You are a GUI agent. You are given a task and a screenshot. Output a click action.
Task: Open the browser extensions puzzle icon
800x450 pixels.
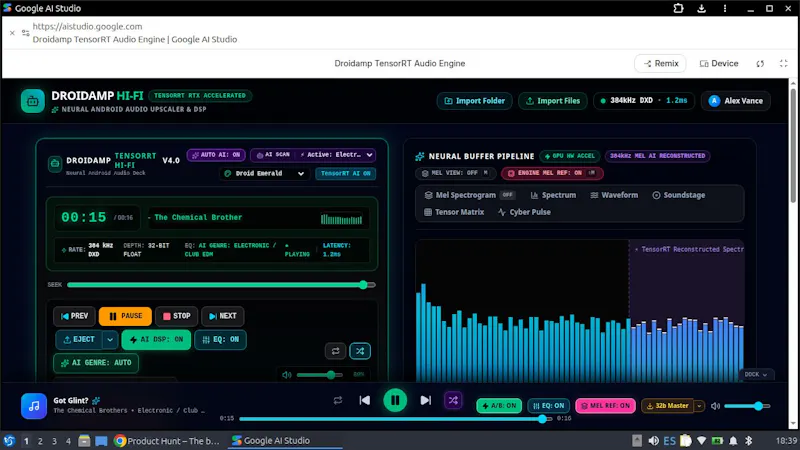tap(678, 8)
